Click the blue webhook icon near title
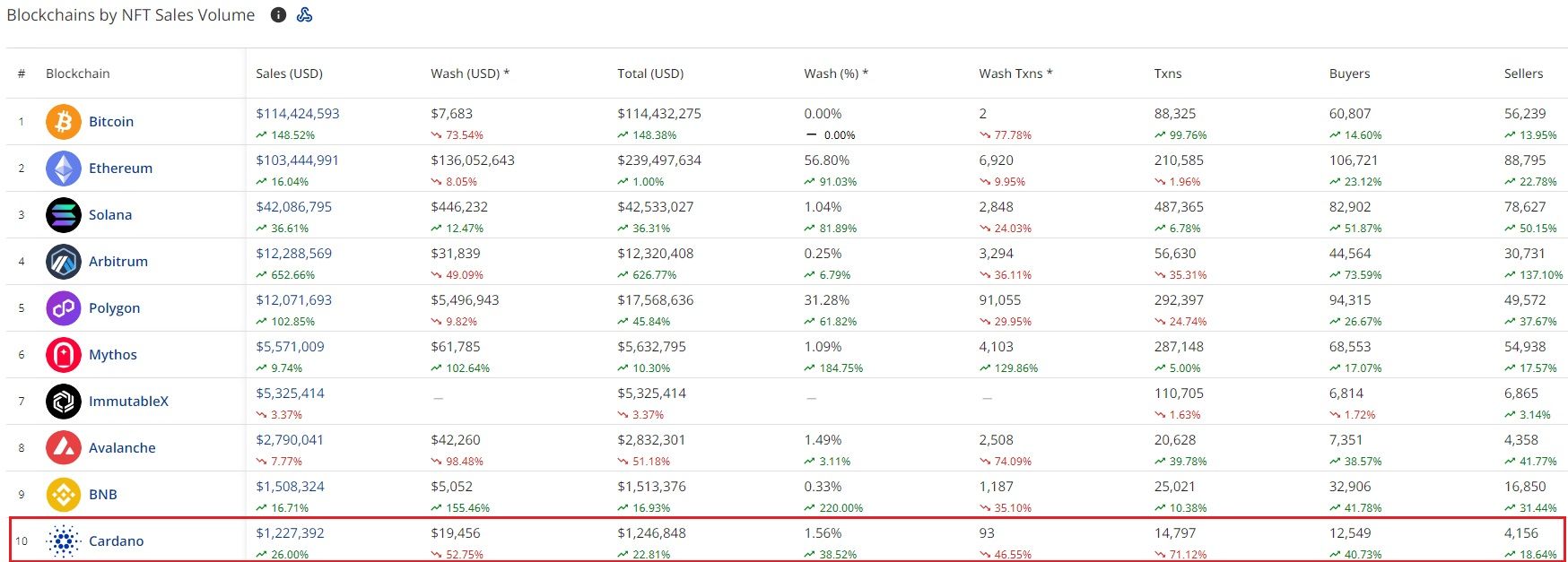 tap(305, 15)
